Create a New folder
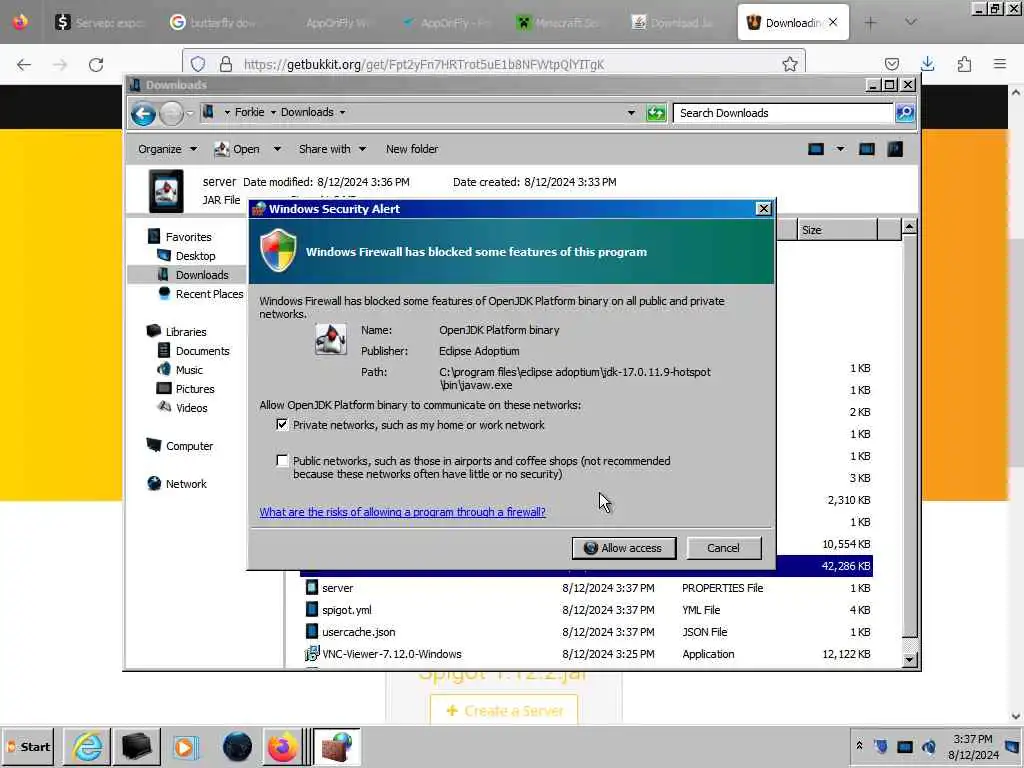The image size is (1024, 768). pyautogui.click(x=412, y=149)
